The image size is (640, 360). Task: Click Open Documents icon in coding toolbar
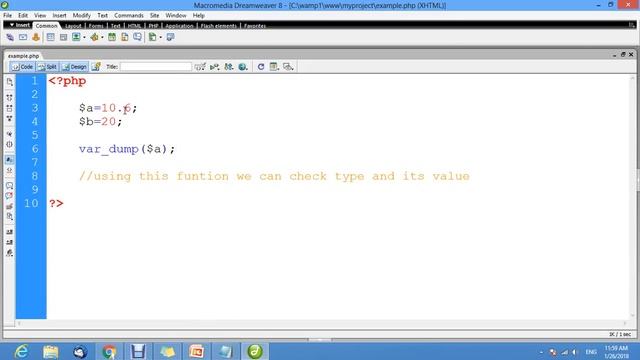pyautogui.click(x=9, y=82)
